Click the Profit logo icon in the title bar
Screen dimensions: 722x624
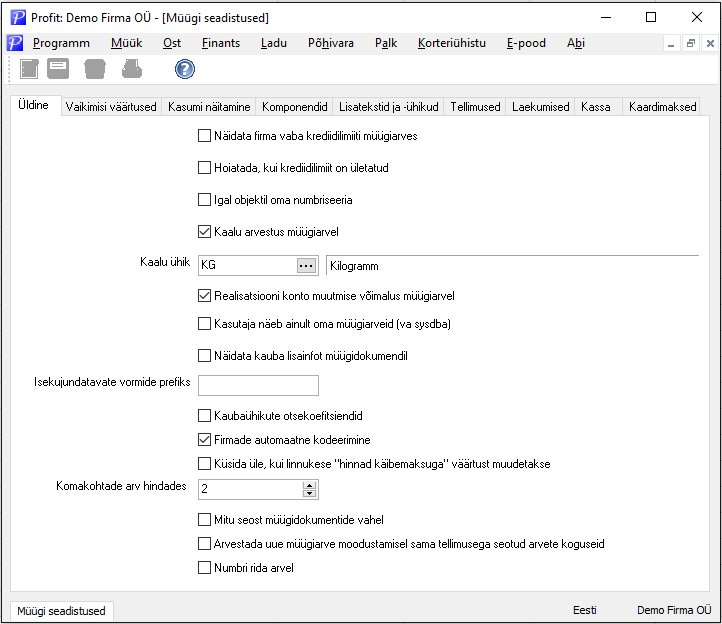point(18,17)
